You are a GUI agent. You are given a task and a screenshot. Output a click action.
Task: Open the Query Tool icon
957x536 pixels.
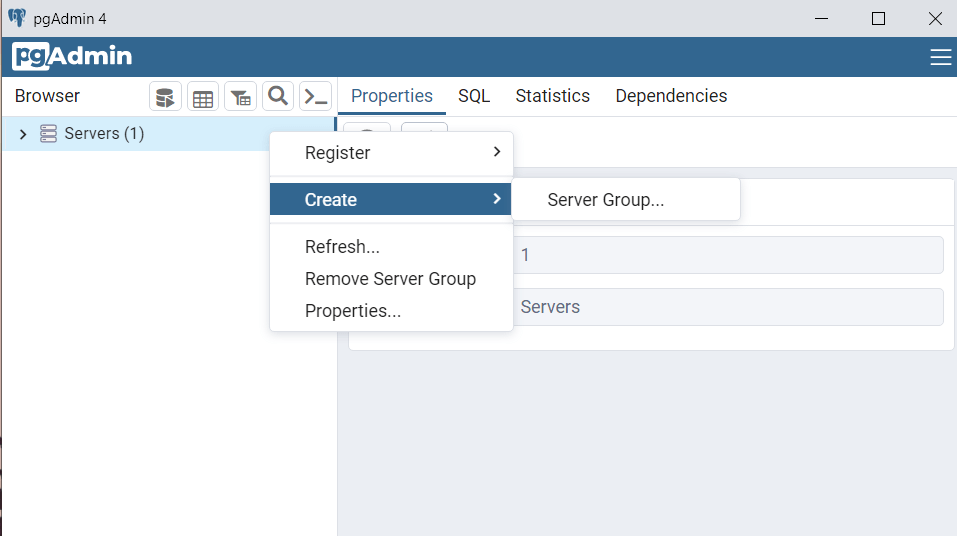click(165, 97)
